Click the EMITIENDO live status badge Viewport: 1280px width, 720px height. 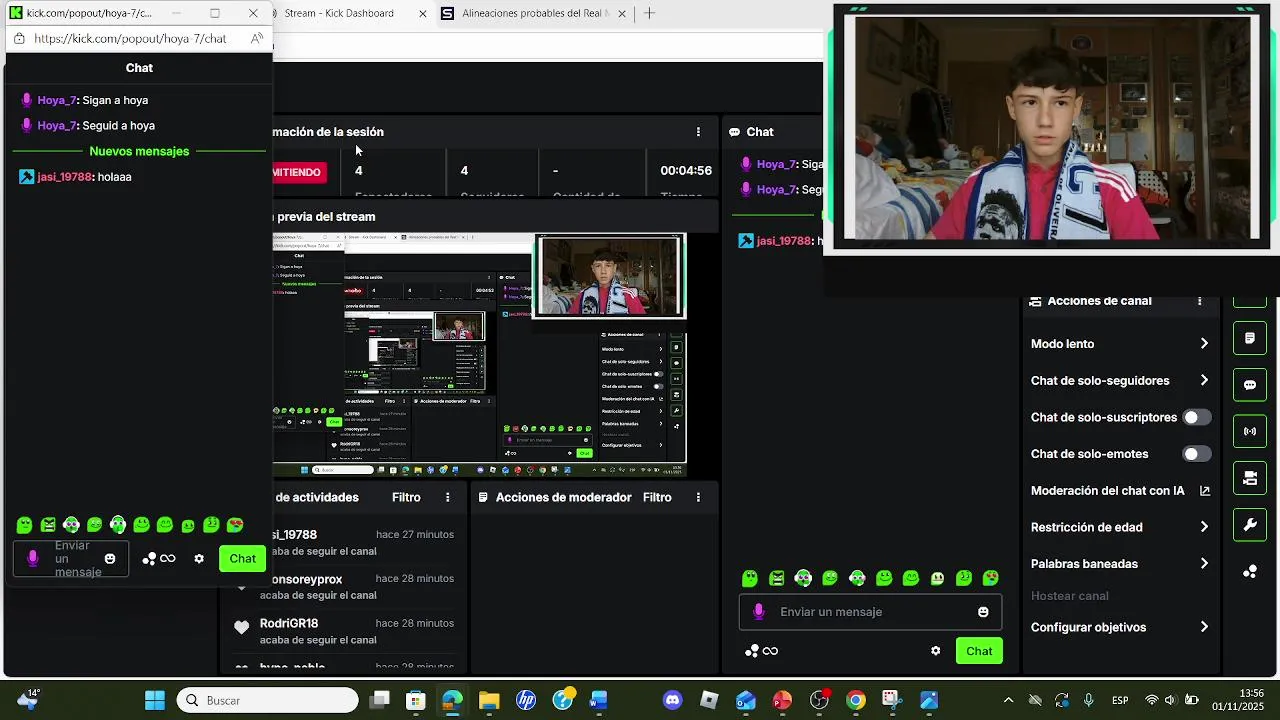(x=297, y=172)
